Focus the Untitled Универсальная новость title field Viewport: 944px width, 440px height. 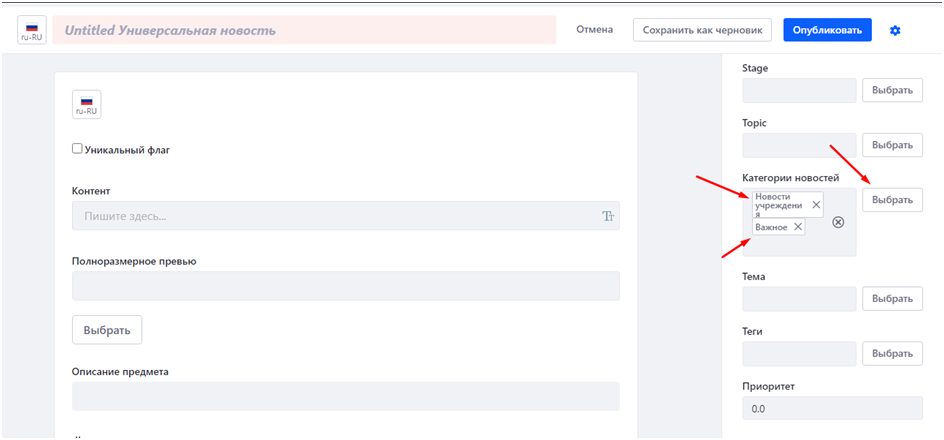(x=305, y=31)
